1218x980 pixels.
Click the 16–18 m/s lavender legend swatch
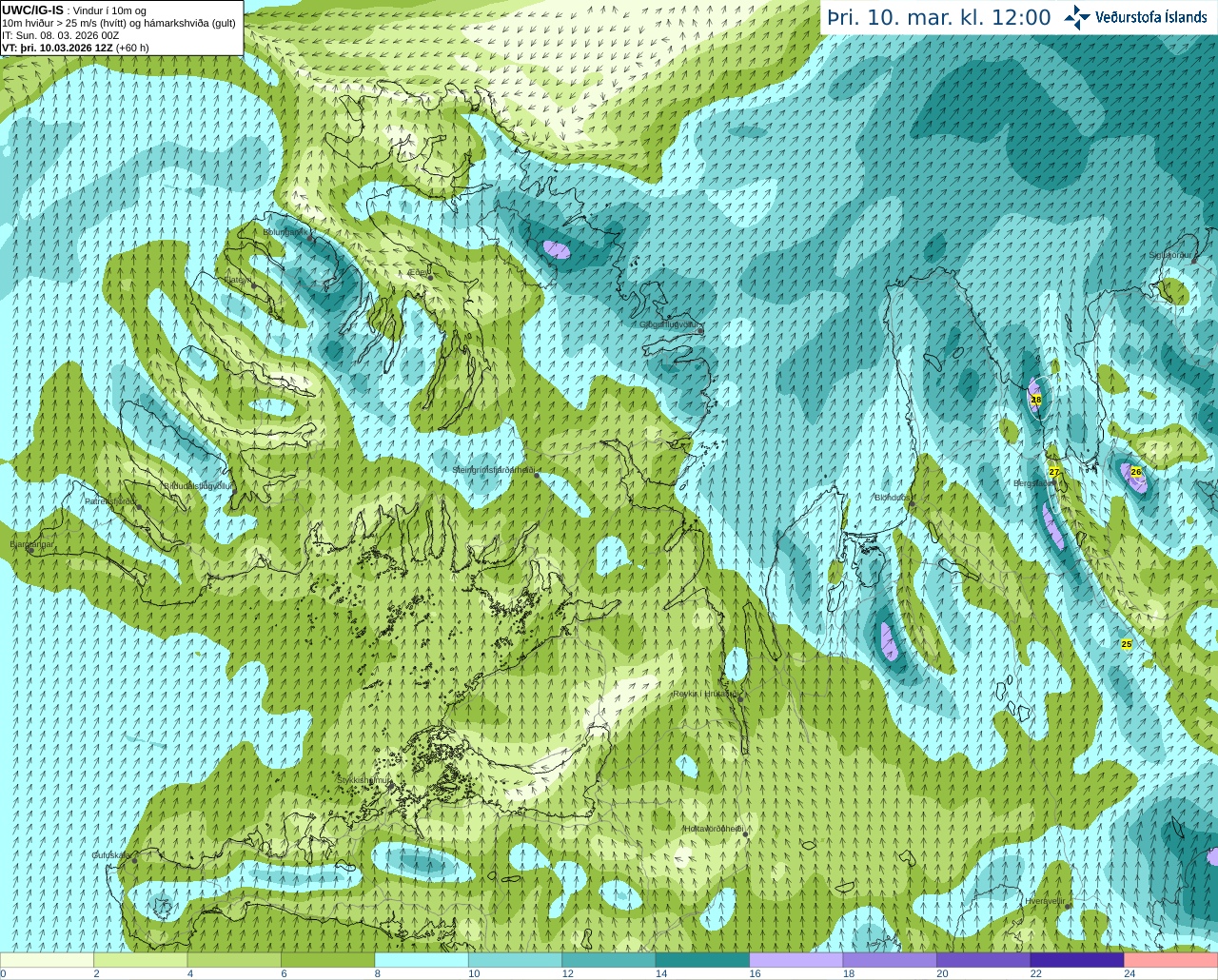pyautogui.click(x=796, y=960)
